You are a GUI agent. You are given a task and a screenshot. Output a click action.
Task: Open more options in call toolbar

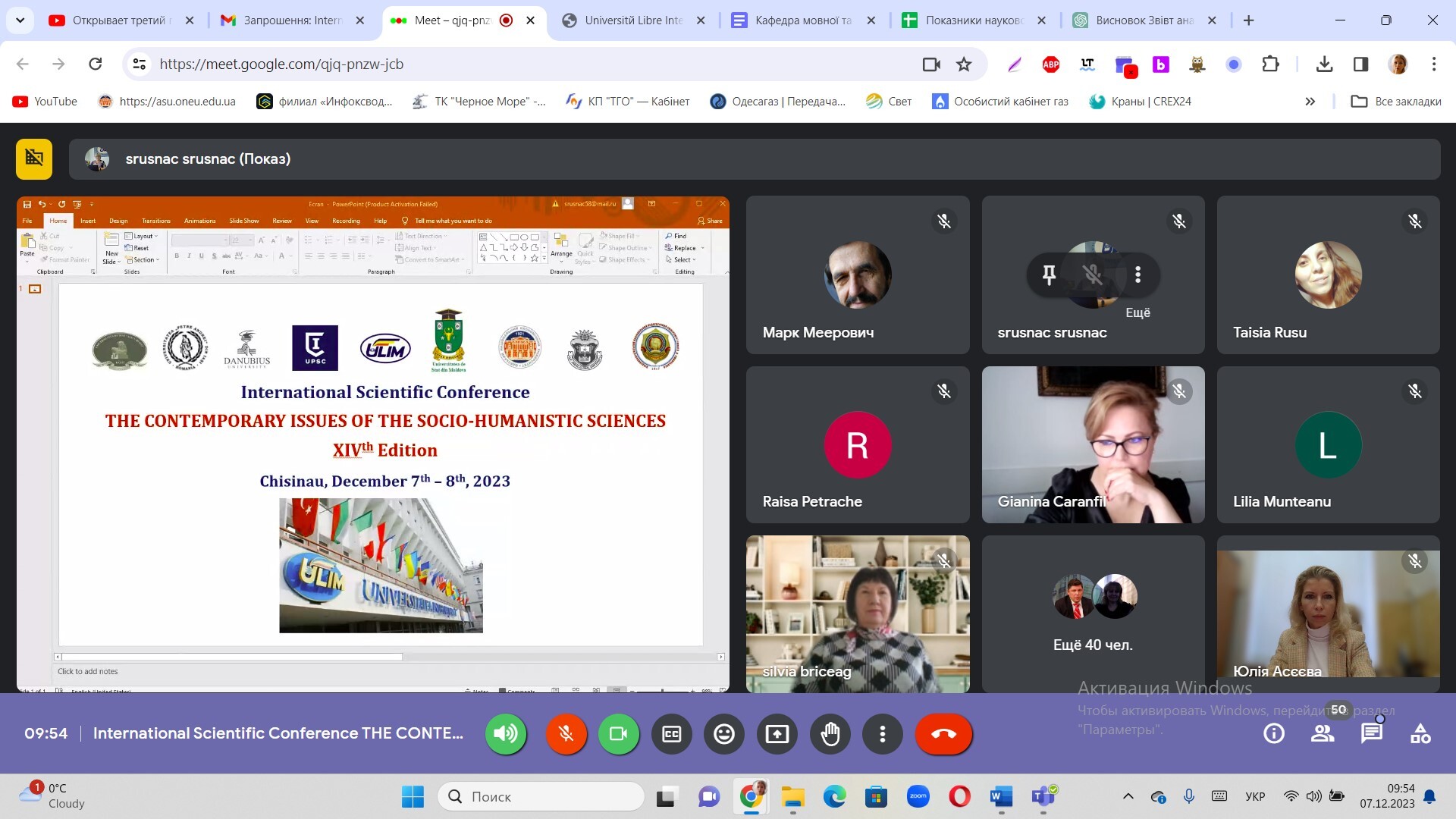click(x=882, y=733)
